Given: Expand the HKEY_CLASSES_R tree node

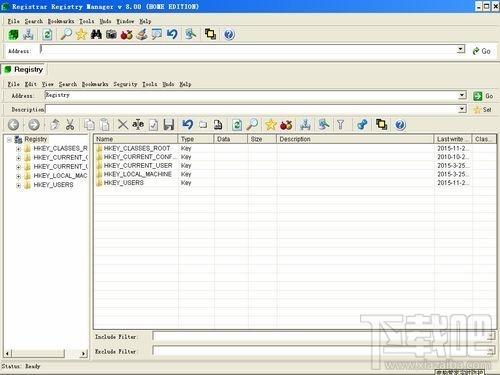Looking at the screenshot, I should point(18,149).
